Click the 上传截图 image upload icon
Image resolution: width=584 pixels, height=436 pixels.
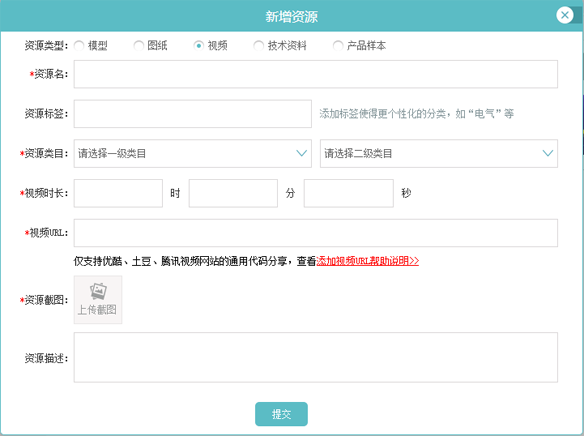click(98, 300)
